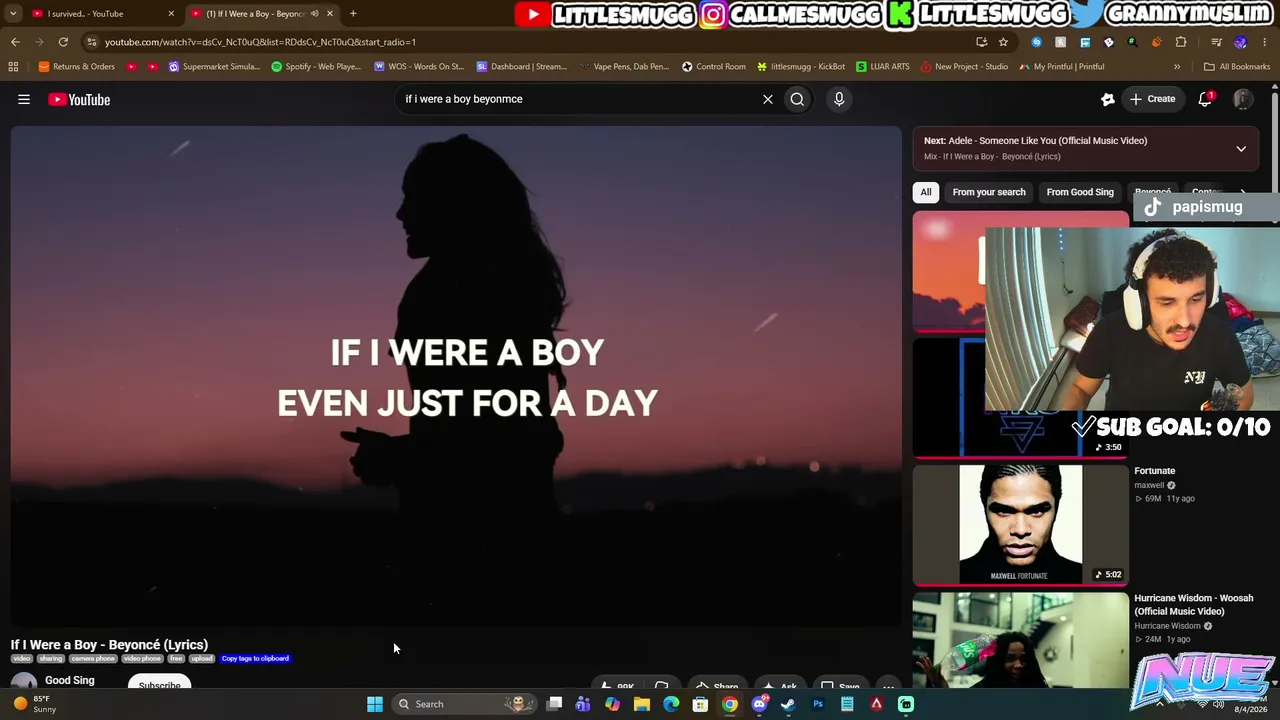Open the YouTube account avatar menu
This screenshot has width=1280, height=720.
pos(1243,99)
